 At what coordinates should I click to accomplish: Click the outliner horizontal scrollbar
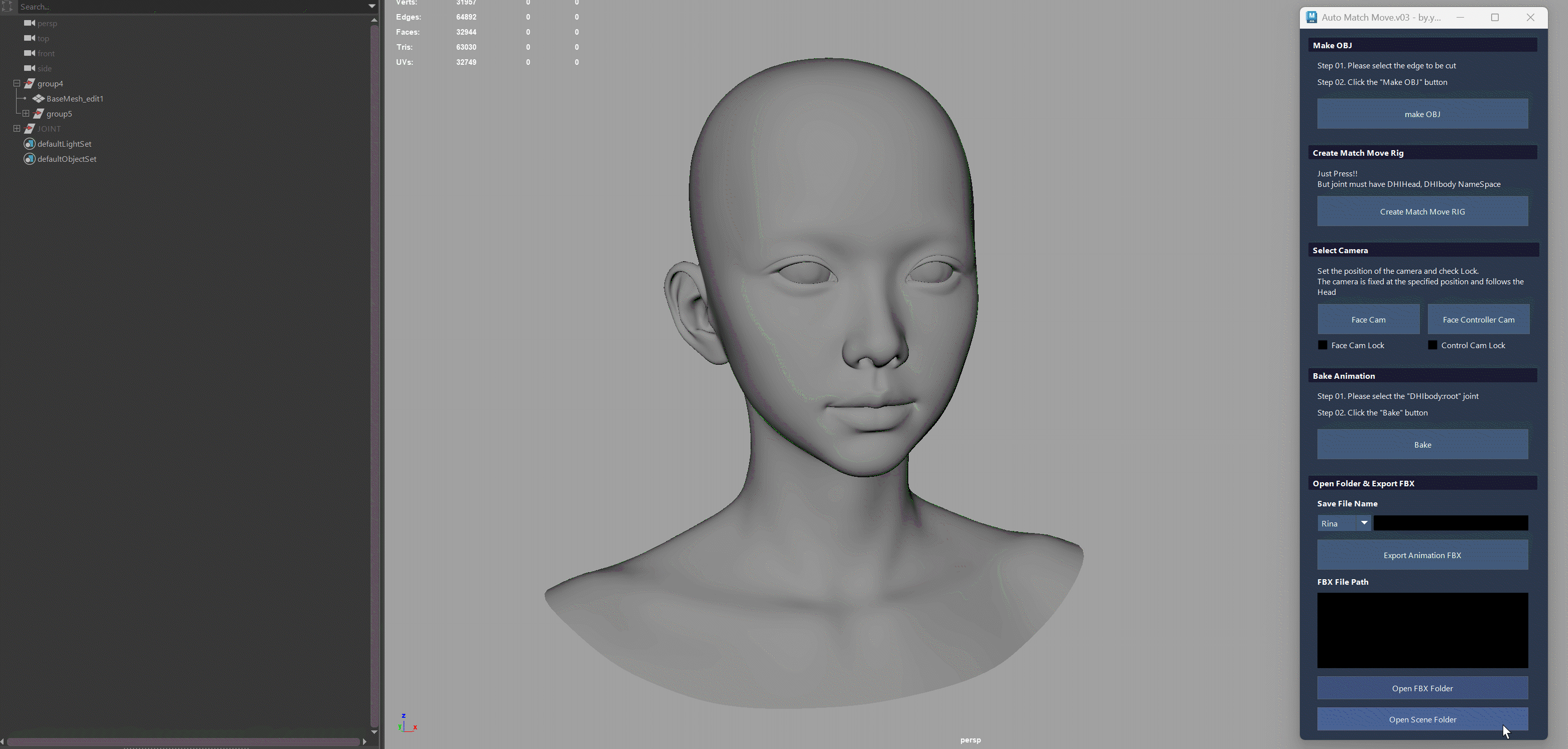tap(183, 741)
